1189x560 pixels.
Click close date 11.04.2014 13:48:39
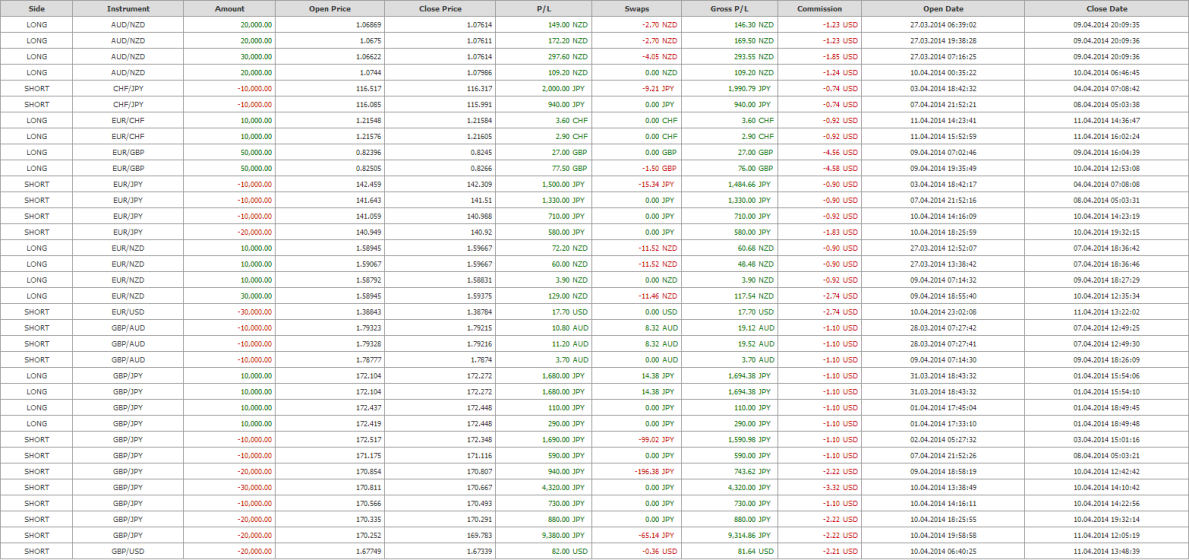pos(1106,550)
